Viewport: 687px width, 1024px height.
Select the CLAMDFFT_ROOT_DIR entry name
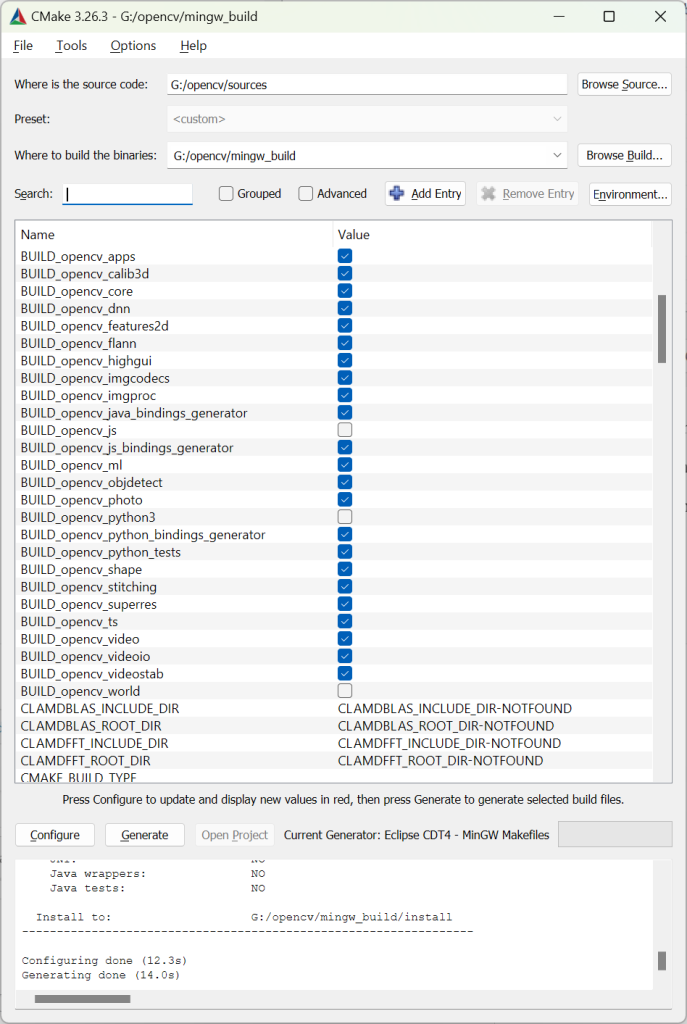click(86, 760)
